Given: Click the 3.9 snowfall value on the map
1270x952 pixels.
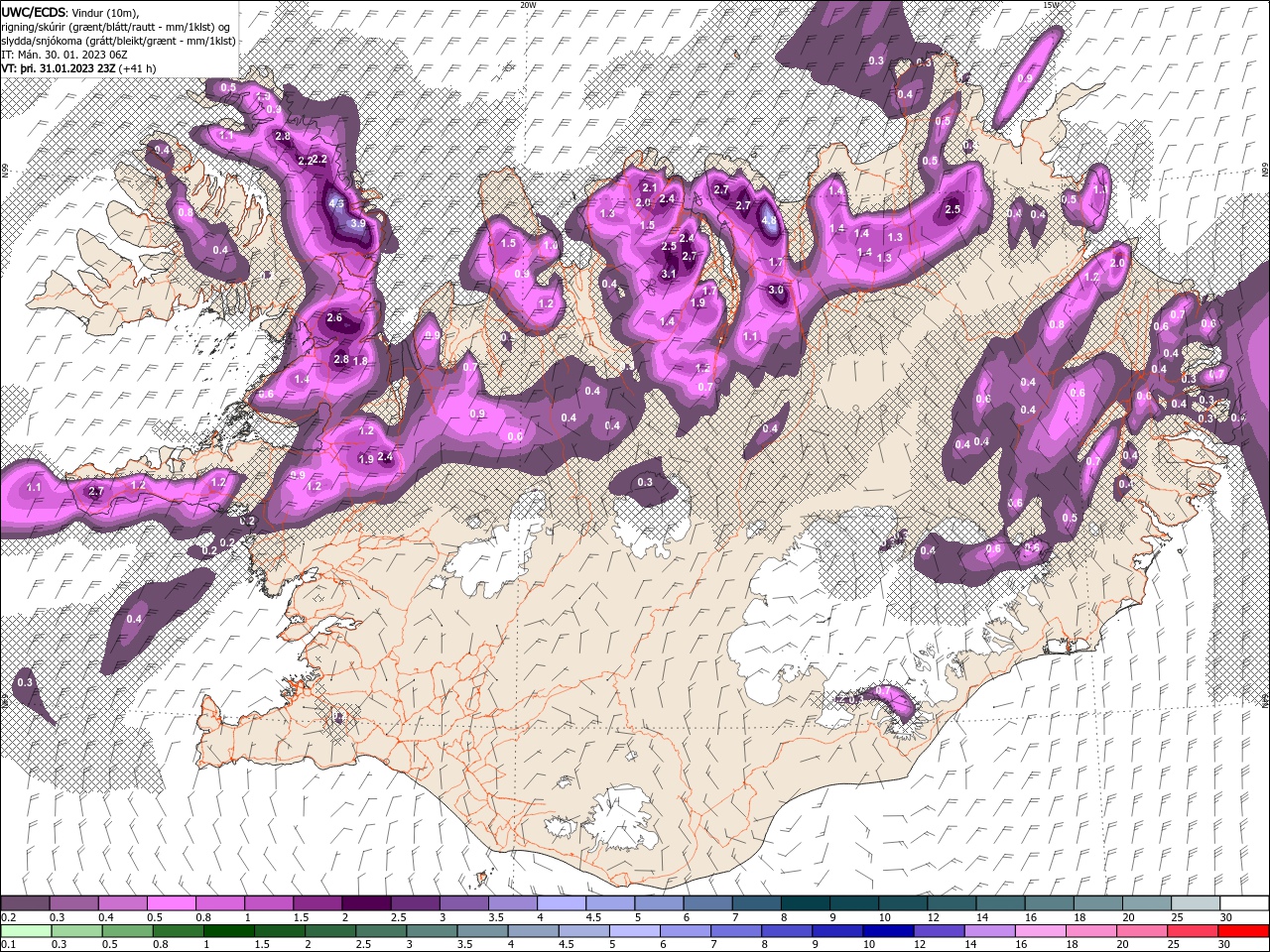Looking at the screenshot, I should 358,224.
